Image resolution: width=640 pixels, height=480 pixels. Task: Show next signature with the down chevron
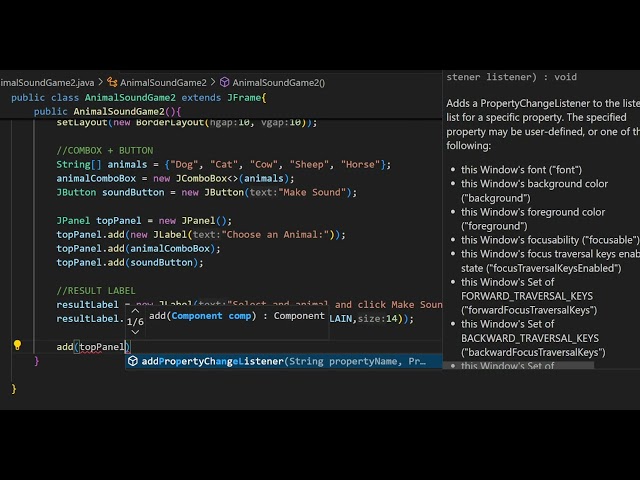(x=135, y=332)
